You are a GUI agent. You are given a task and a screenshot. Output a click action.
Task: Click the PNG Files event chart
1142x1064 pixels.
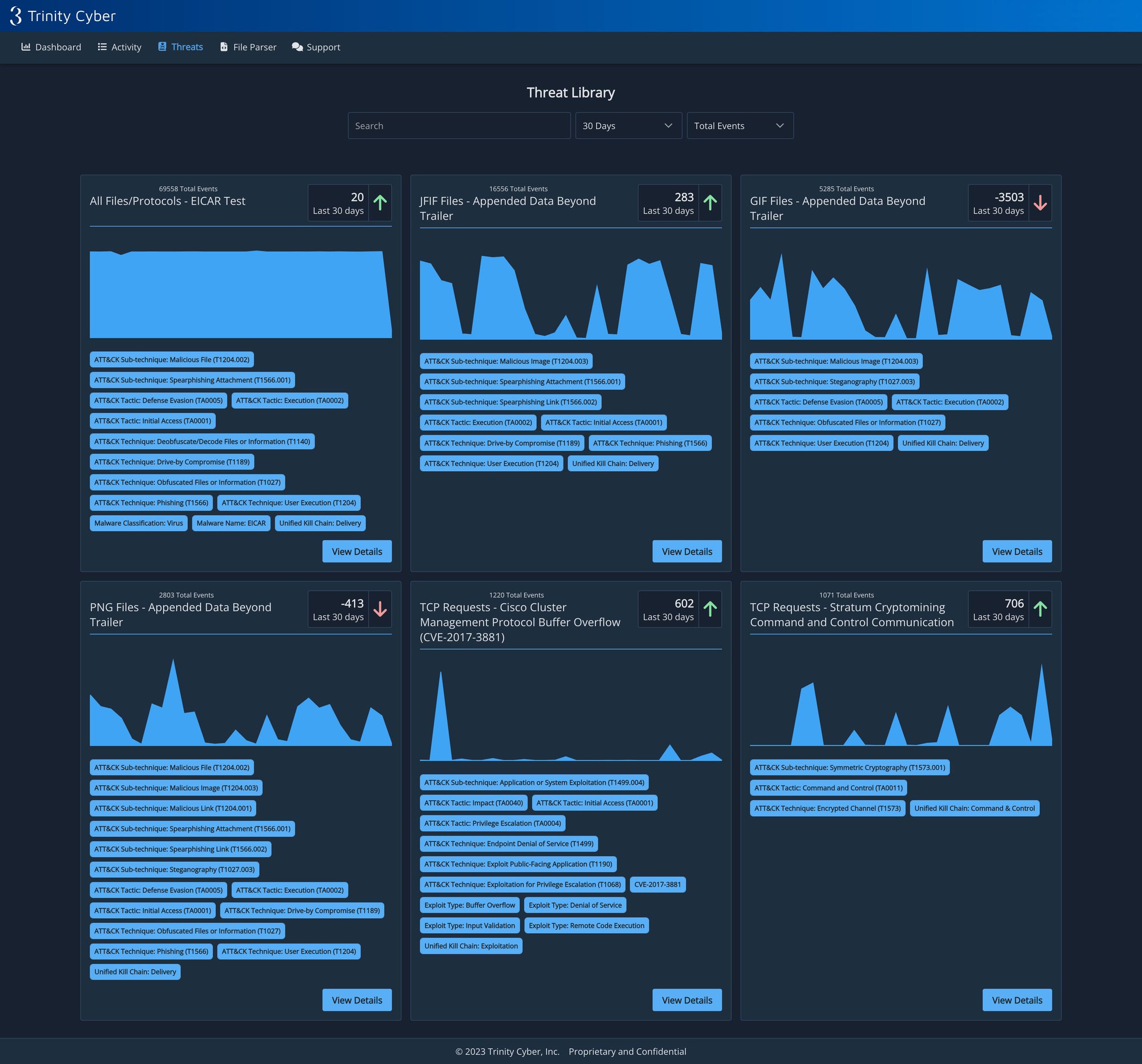click(241, 702)
